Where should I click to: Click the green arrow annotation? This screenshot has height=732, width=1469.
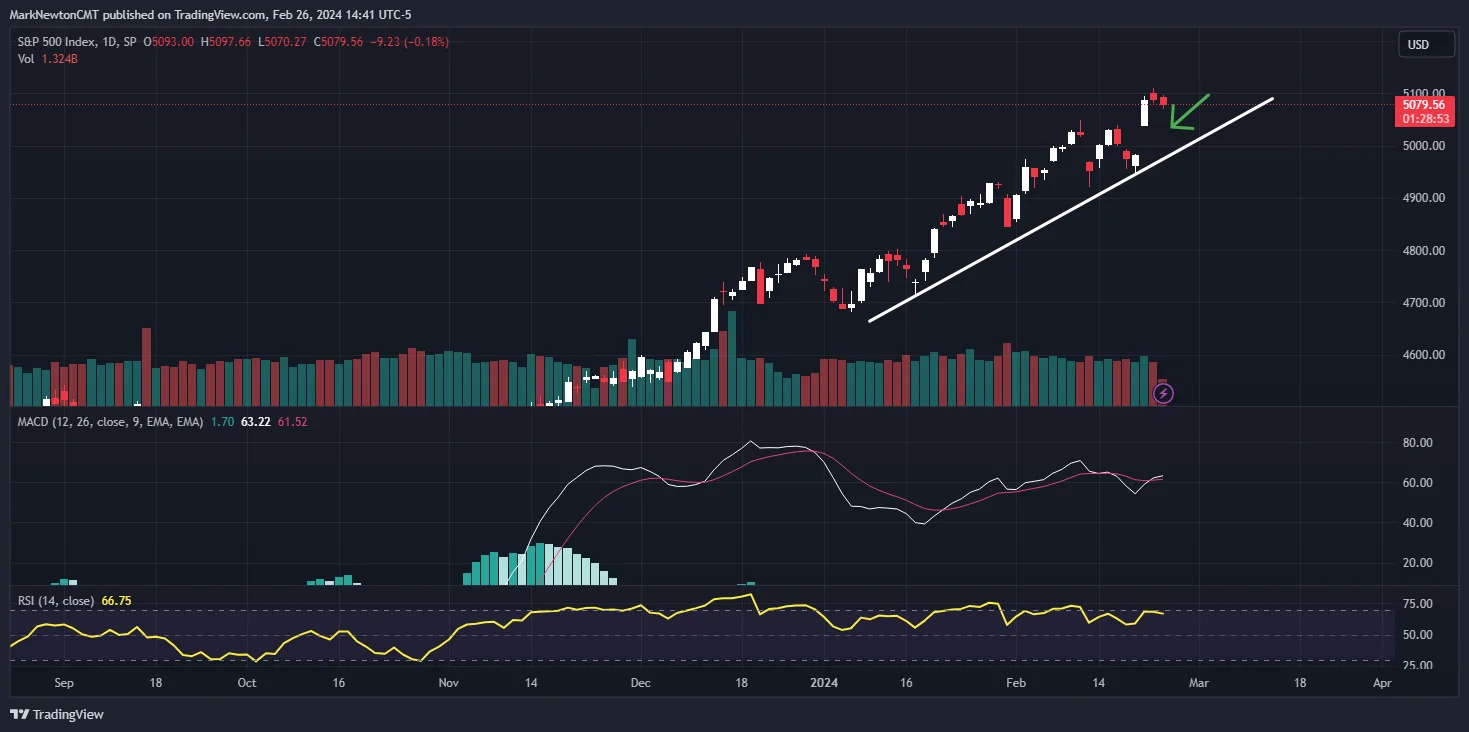click(x=1189, y=112)
